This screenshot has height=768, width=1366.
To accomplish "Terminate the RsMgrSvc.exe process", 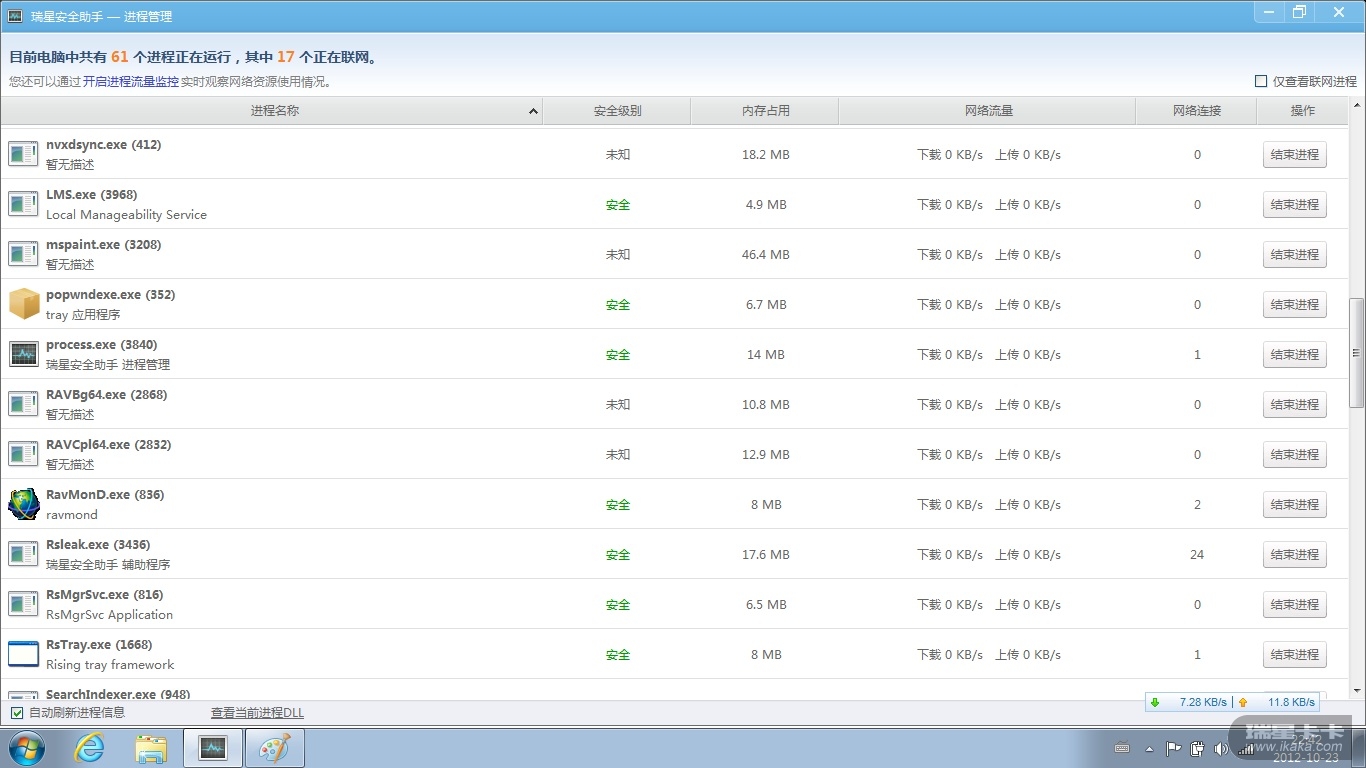I will (1294, 605).
